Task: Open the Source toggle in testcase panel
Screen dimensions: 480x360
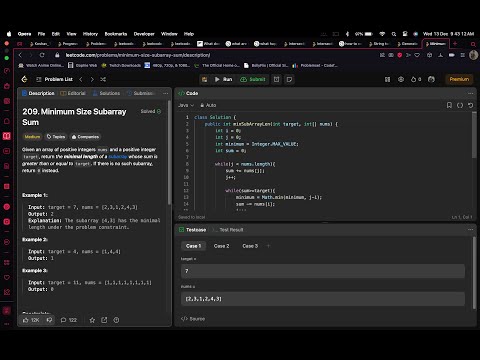Action: point(193,319)
